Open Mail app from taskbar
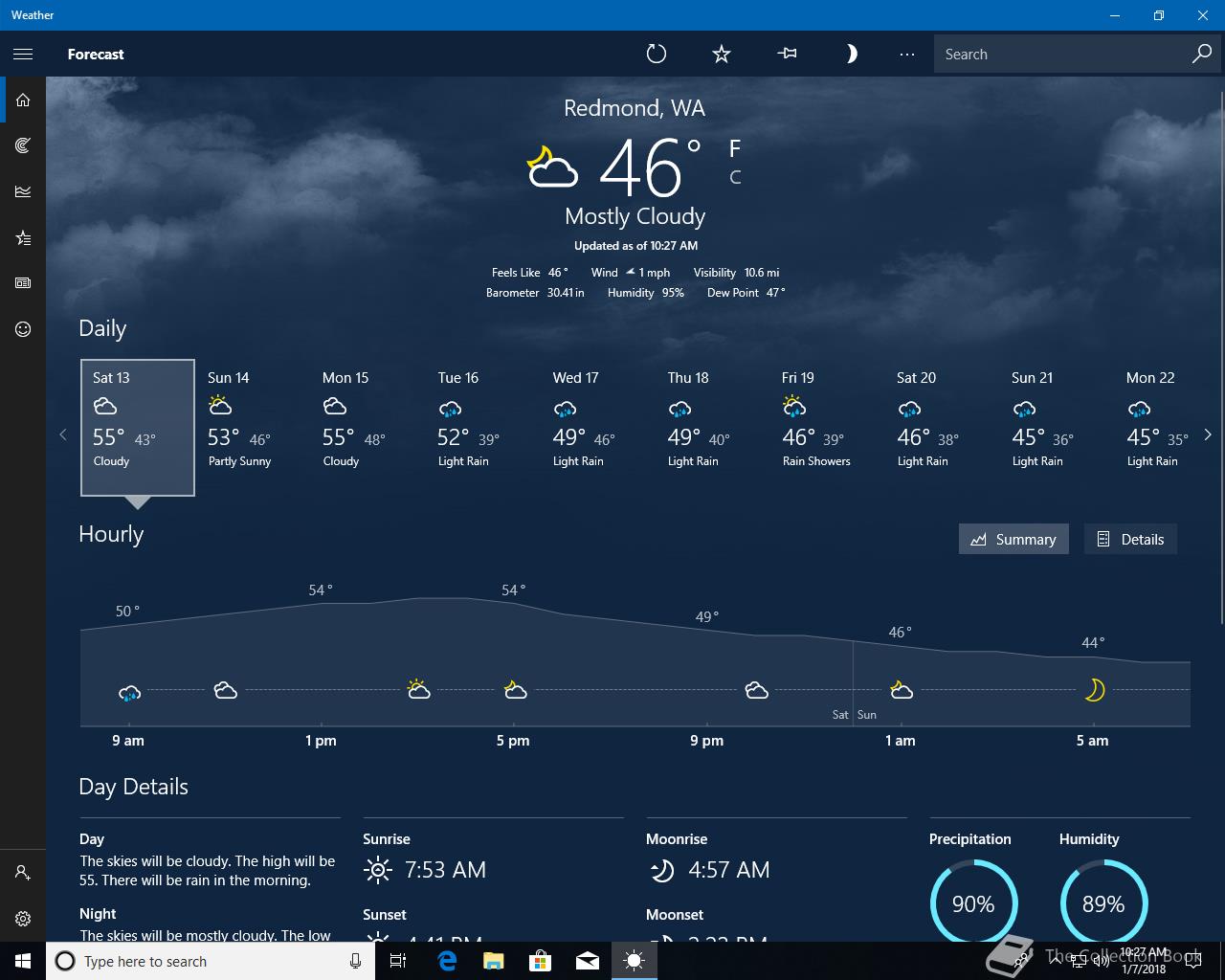 click(x=587, y=961)
